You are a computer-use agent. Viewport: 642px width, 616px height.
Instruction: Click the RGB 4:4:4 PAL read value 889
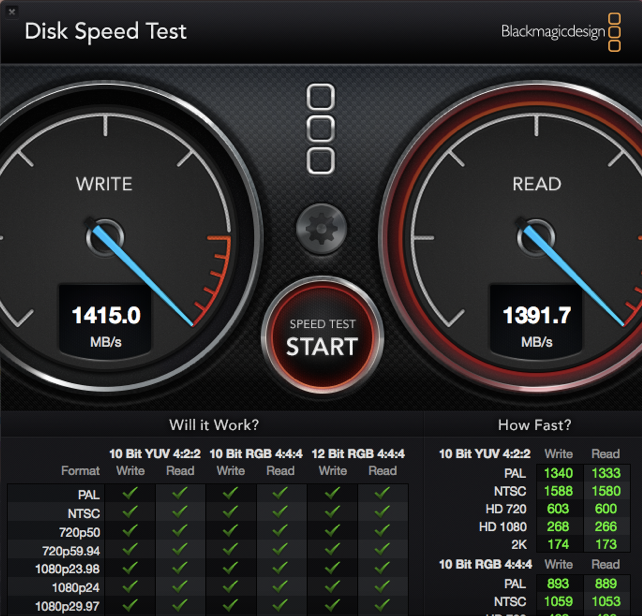click(x=606, y=583)
